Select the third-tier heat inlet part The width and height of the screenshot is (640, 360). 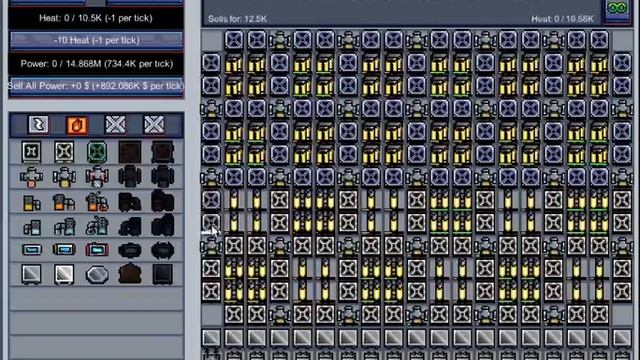[x=97, y=202]
